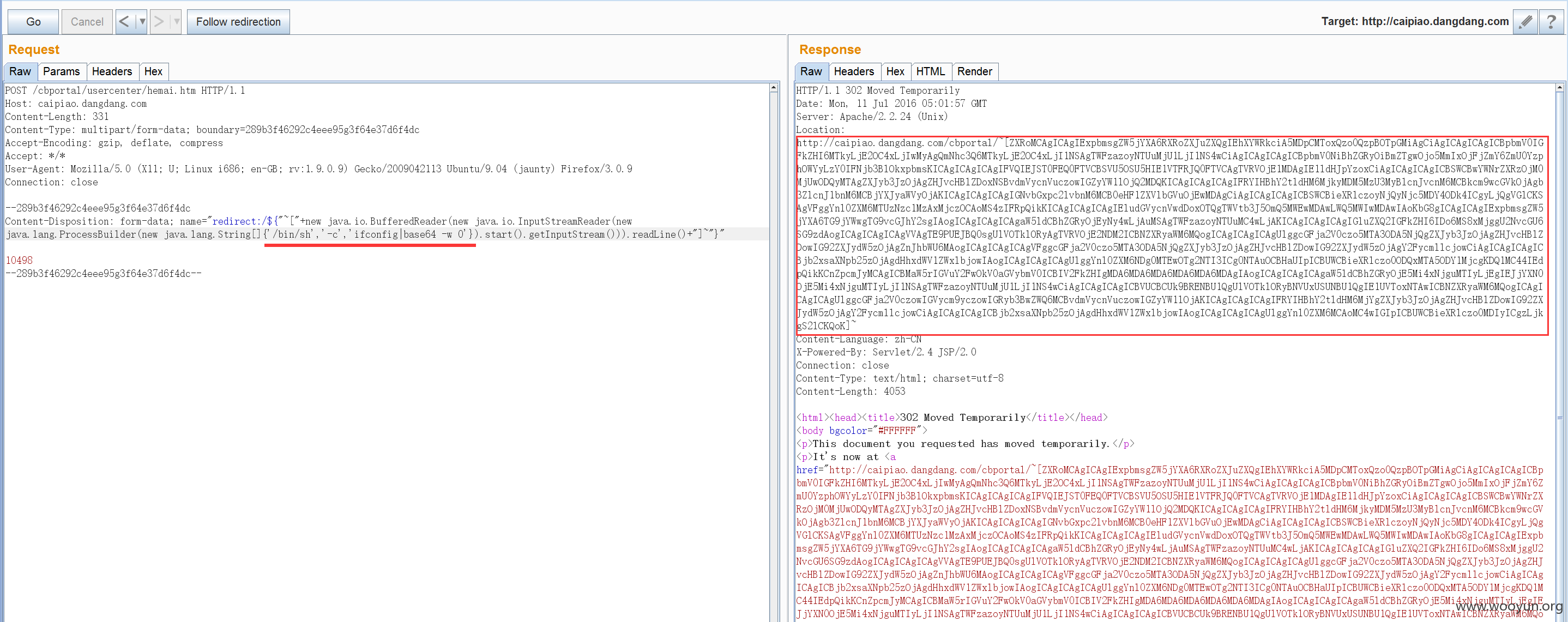Open next request history dropdown
Screen dimensions: 1568x622
[x=177, y=22]
